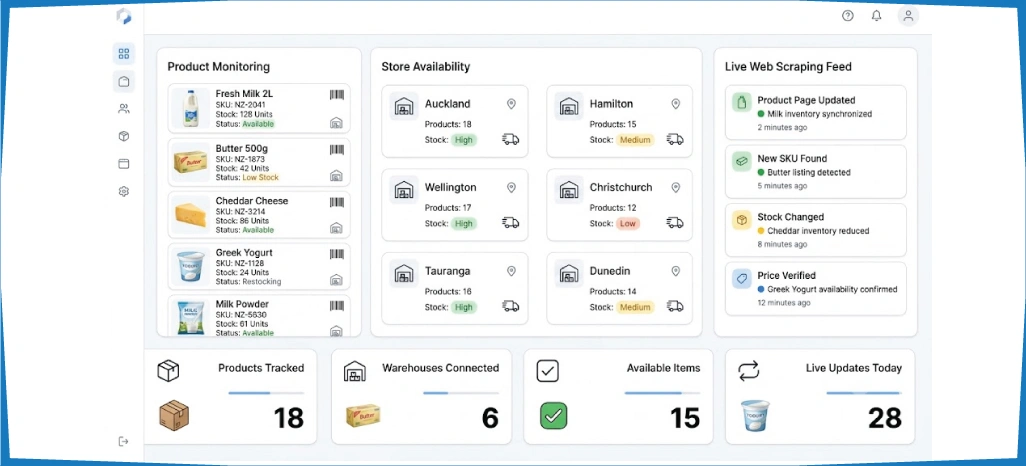Click the Live Updates Today progress bar
The image size is (1026, 466).
pos(864,393)
